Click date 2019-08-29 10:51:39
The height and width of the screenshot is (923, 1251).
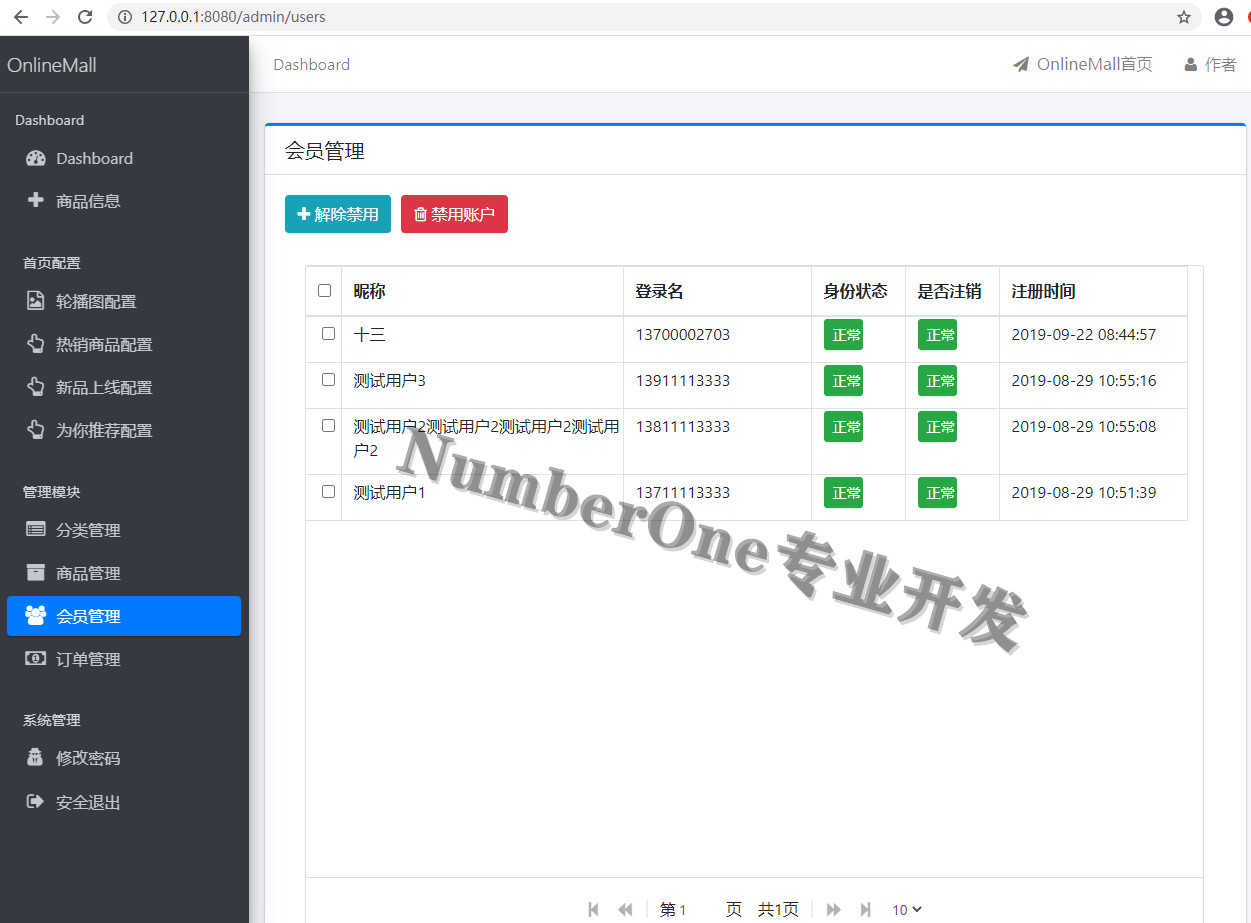point(1084,492)
